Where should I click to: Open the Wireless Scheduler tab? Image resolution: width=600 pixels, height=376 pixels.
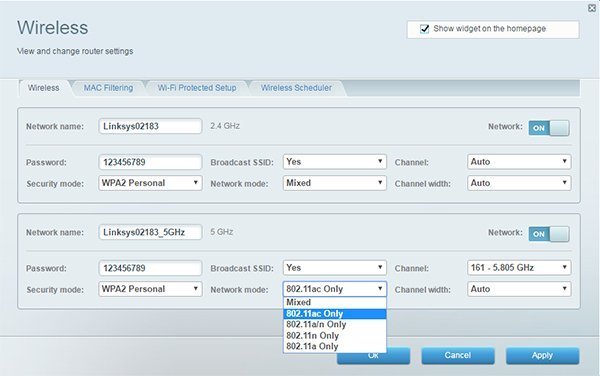[x=296, y=88]
